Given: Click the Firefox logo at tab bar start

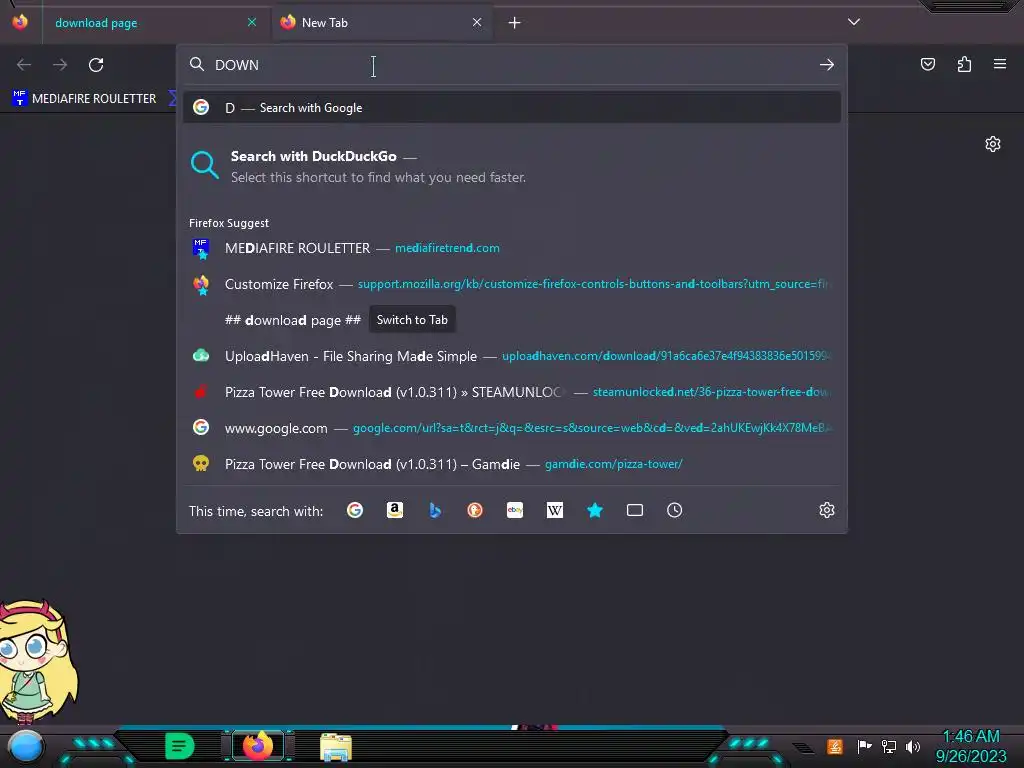Looking at the screenshot, I should tap(20, 22).
